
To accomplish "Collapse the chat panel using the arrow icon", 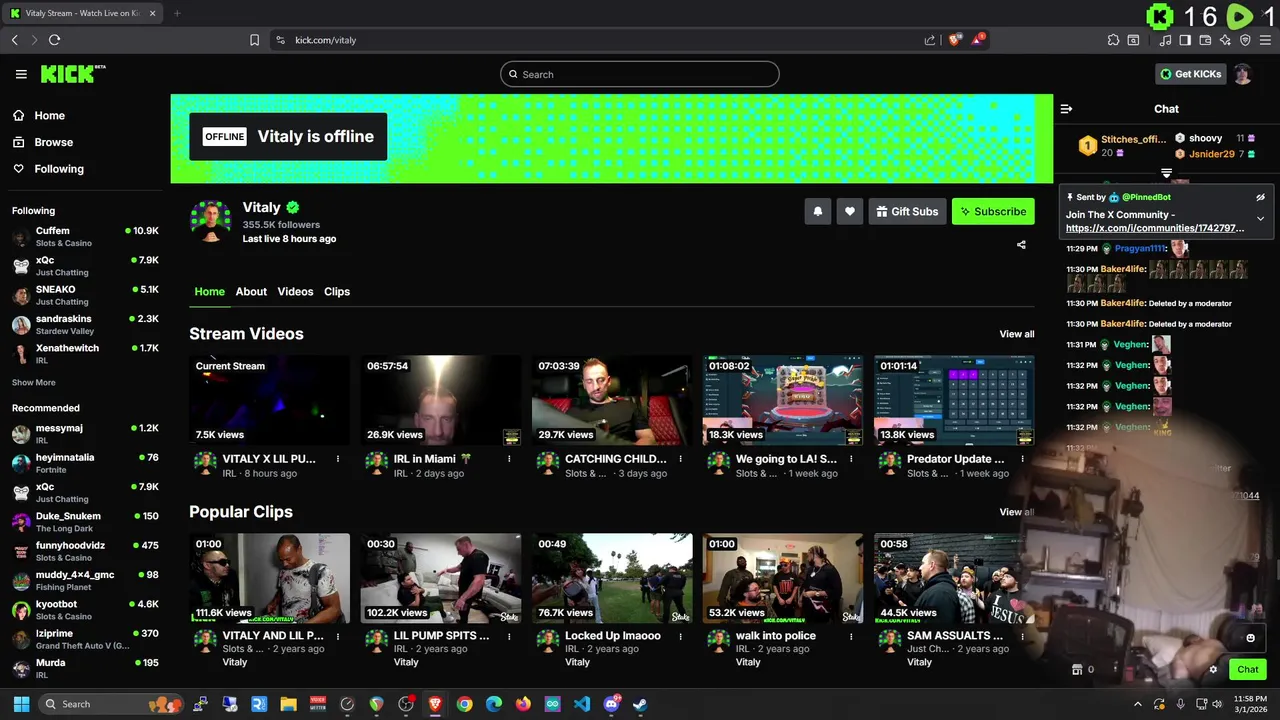I will coord(1066,109).
